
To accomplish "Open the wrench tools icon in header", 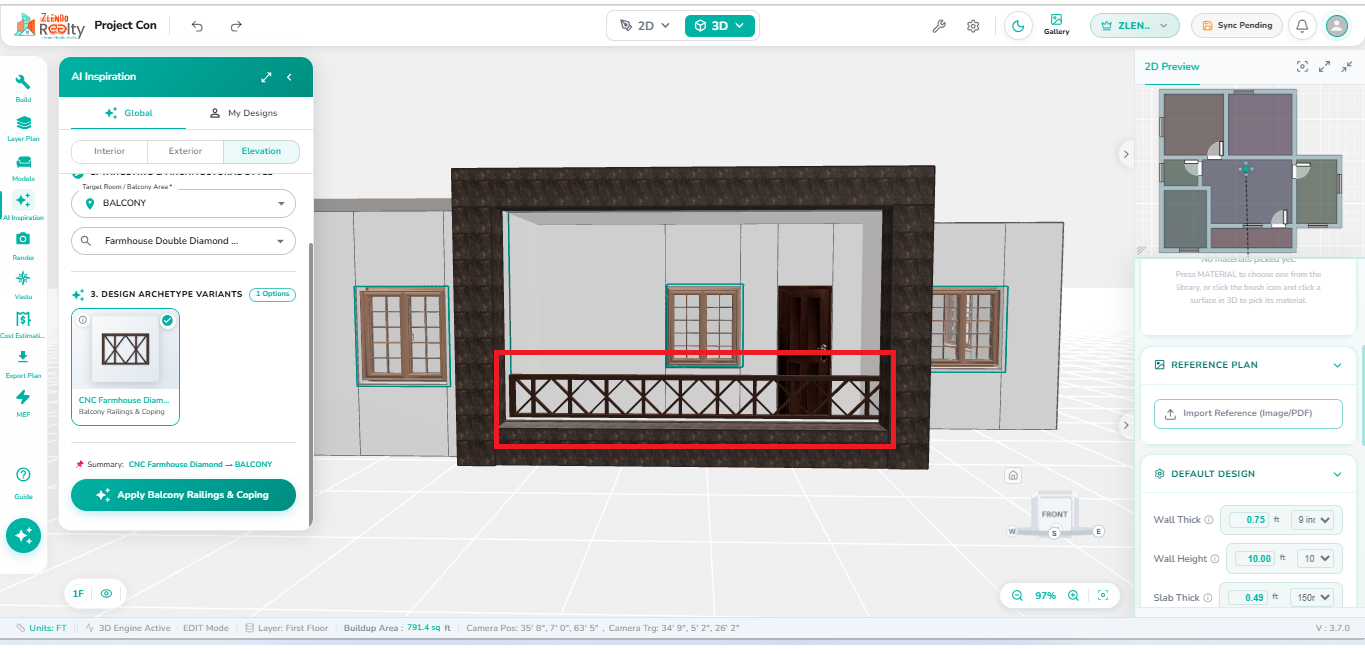I will pyautogui.click(x=939, y=26).
